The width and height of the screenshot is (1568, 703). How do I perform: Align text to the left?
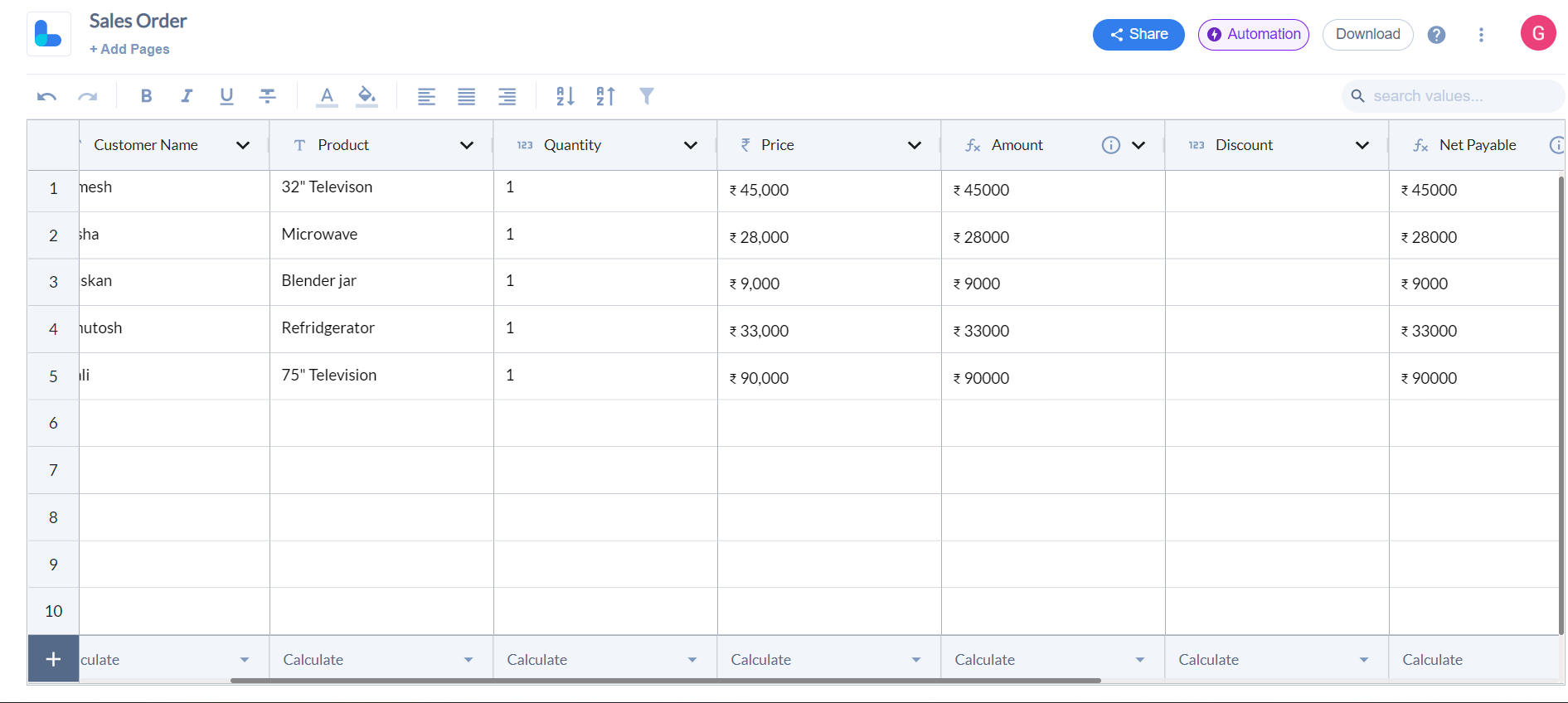click(x=426, y=97)
